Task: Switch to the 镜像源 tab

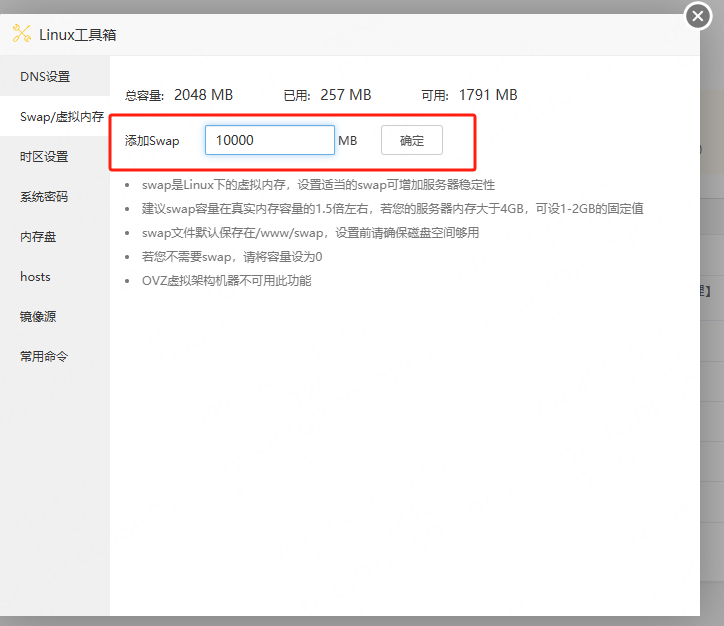Action: click(x=55, y=317)
